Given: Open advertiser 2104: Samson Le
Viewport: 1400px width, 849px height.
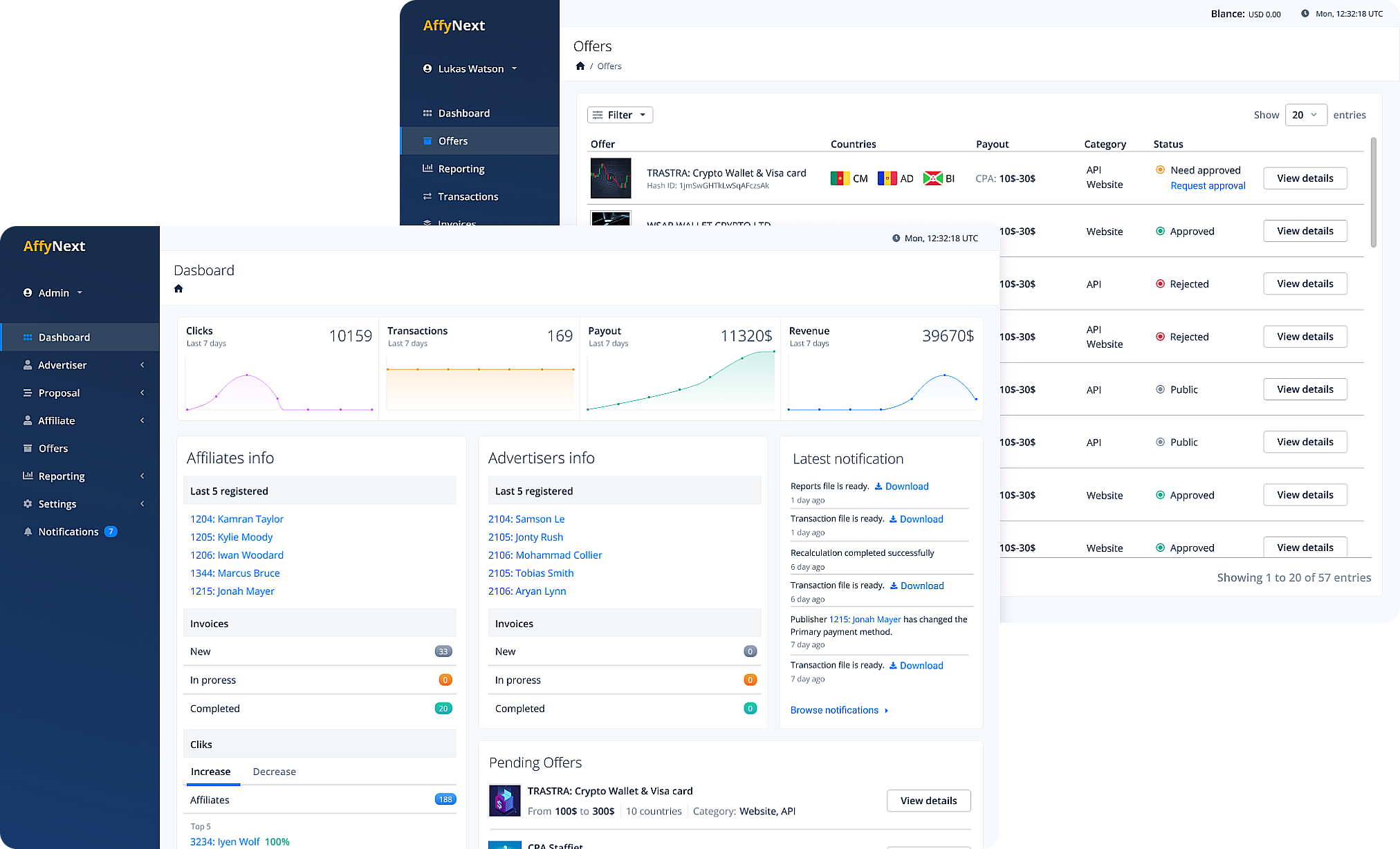Looking at the screenshot, I should 526,519.
